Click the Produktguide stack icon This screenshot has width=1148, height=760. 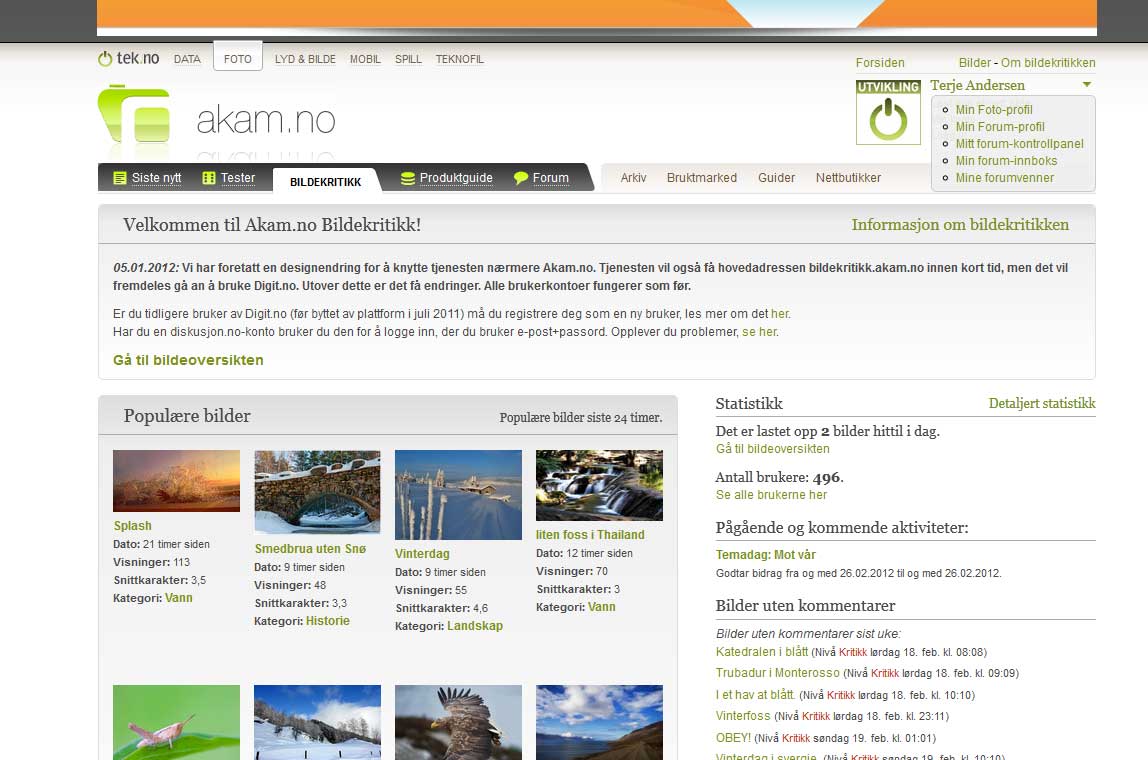click(408, 178)
